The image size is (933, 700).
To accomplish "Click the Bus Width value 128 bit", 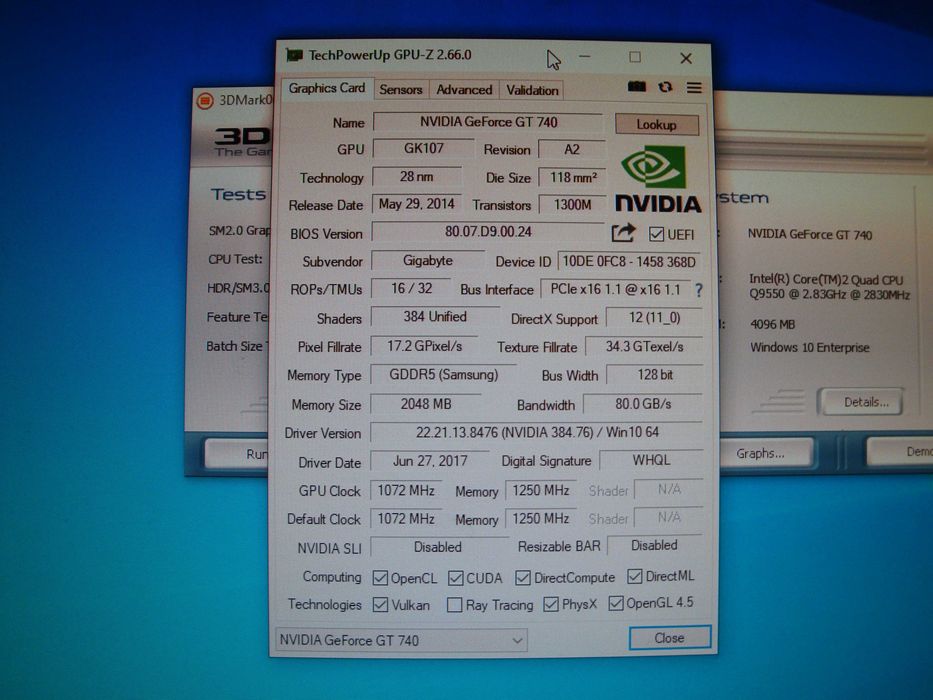I will [x=655, y=374].
